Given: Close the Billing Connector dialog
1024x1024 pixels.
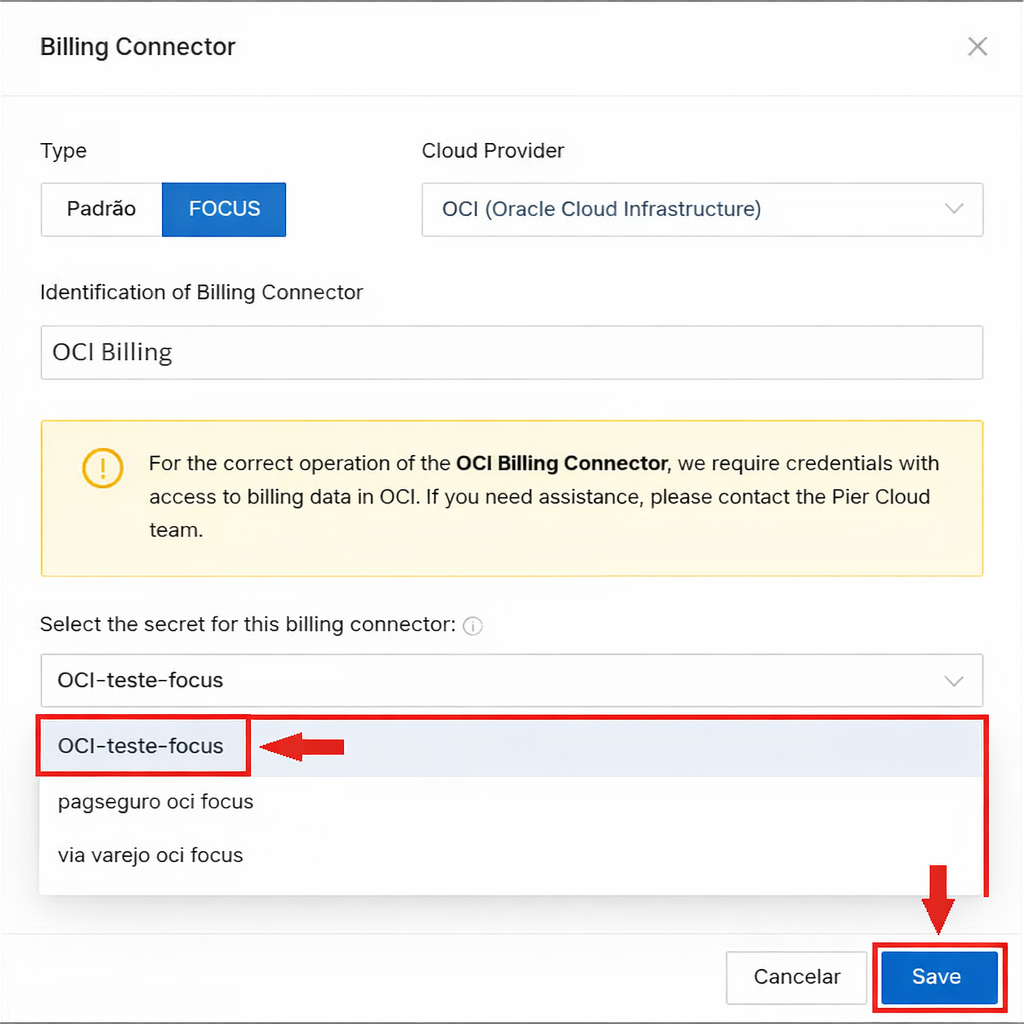Looking at the screenshot, I should pos(977,47).
